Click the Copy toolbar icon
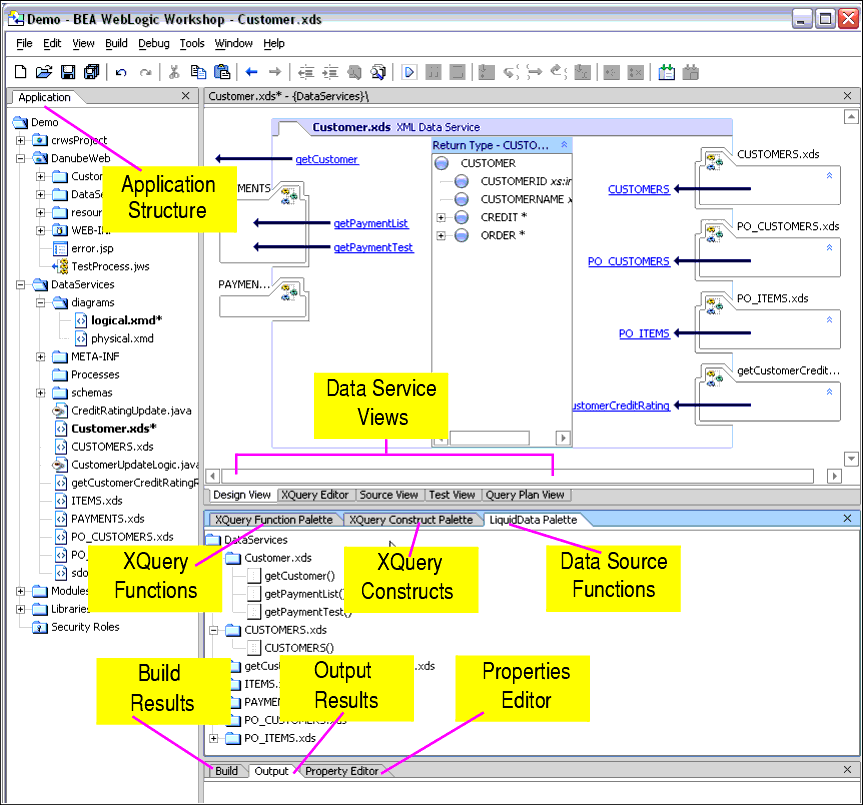863x805 pixels. 198,72
